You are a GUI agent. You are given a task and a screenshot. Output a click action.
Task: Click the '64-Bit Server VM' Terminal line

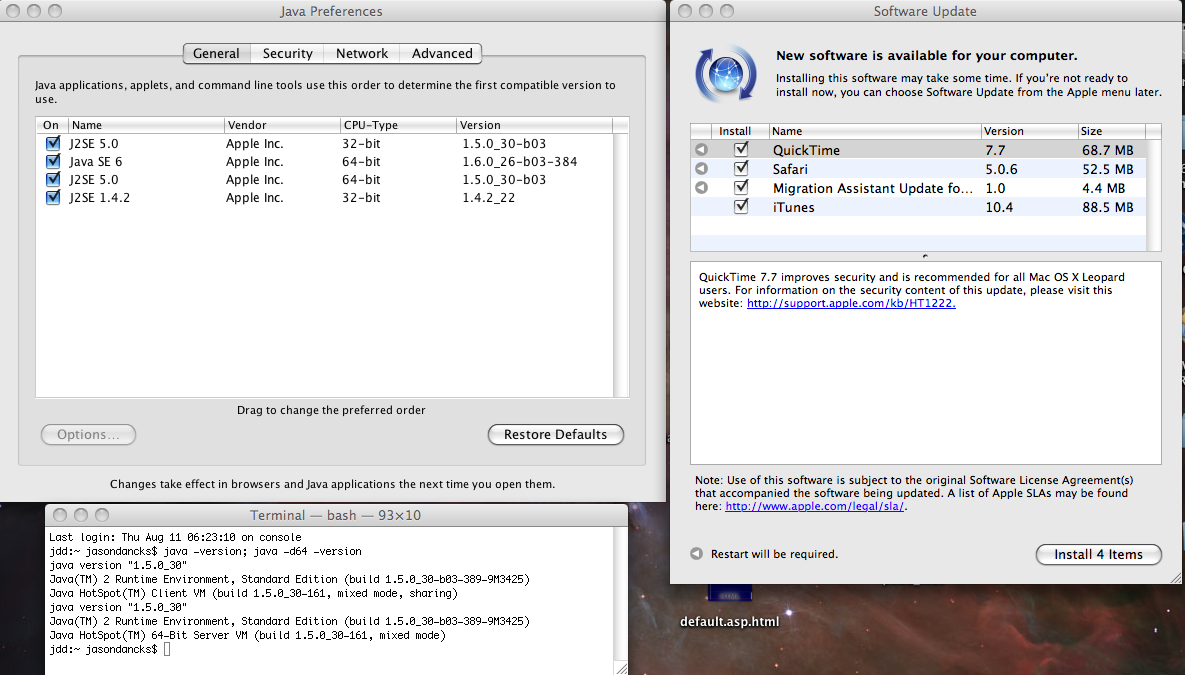[247, 636]
